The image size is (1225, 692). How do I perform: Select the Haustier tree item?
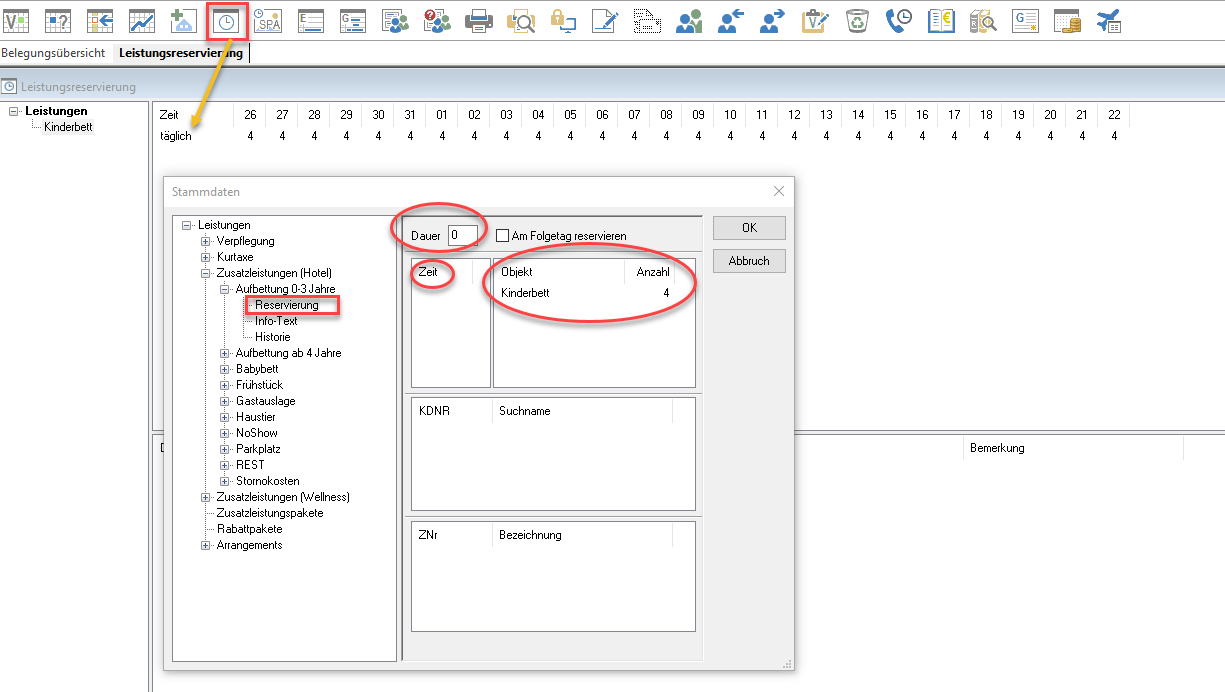pos(255,417)
